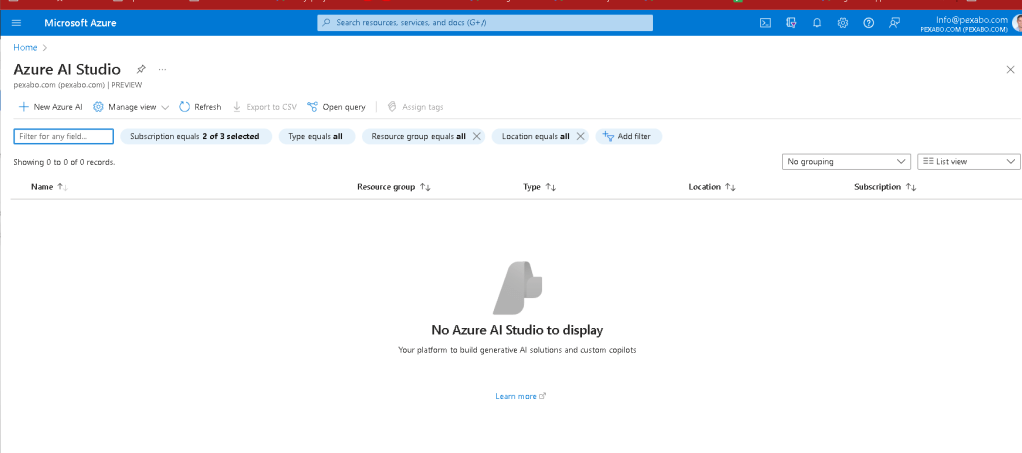The height and width of the screenshot is (453, 1022).
Task: Remove the Location filter
Action: pyautogui.click(x=581, y=136)
